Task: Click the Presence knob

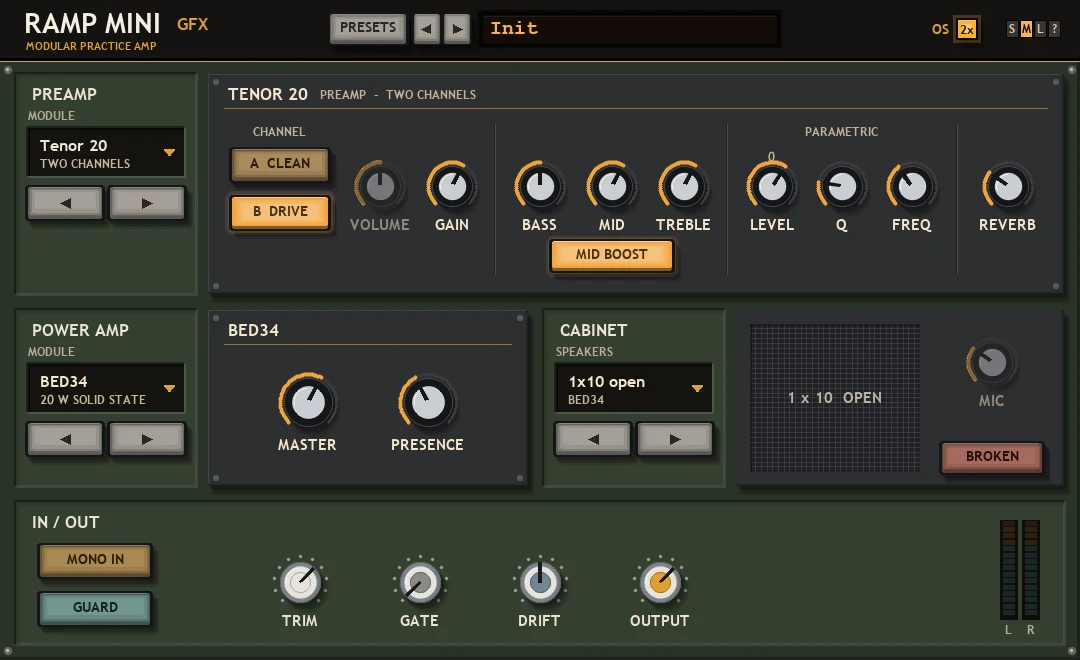Action: (427, 403)
